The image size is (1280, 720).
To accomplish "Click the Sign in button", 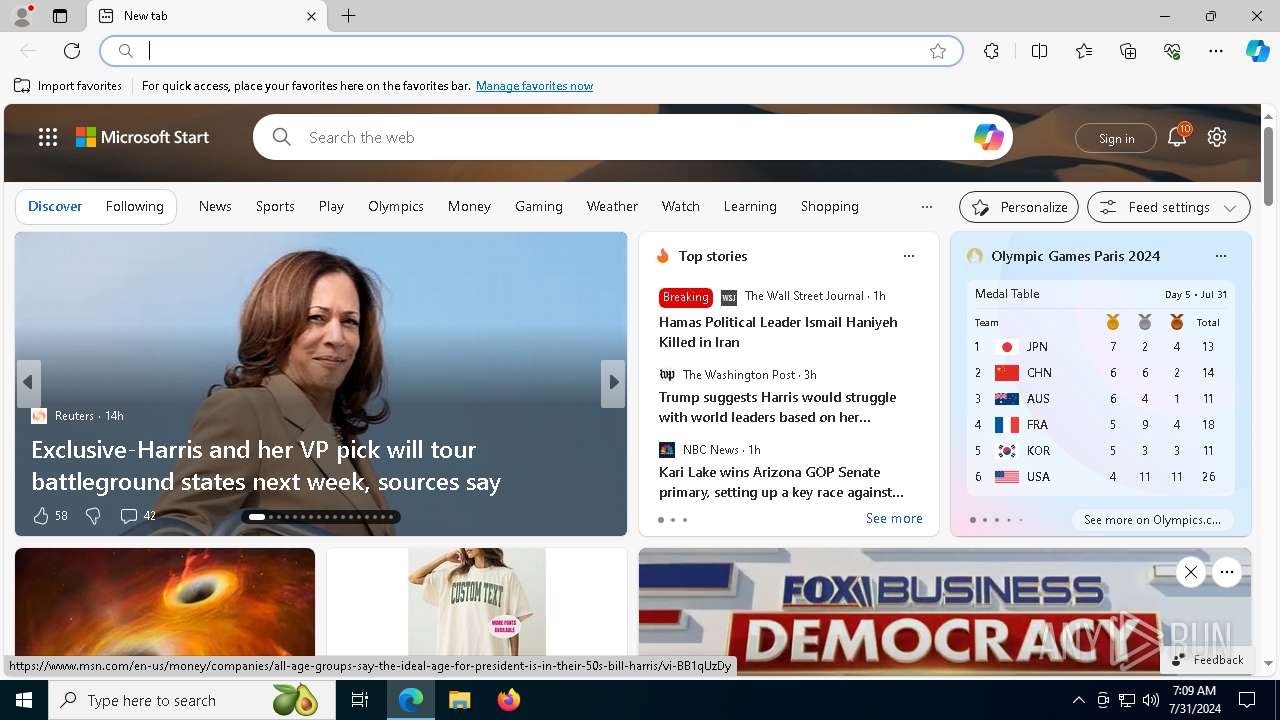I will pyautogui.click(x=1116, y=138).
